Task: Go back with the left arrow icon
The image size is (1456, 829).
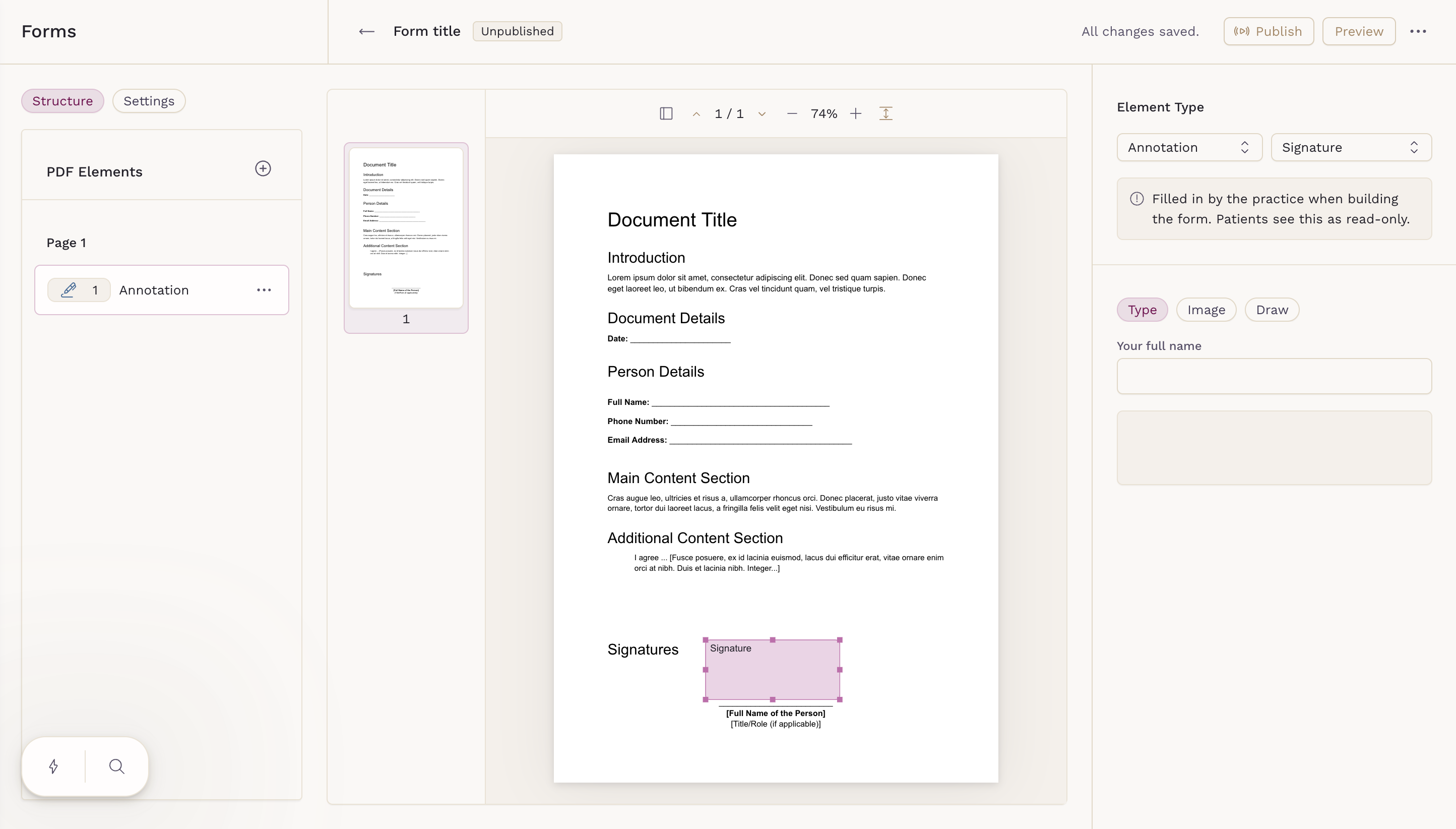Action: coord(366,31)
